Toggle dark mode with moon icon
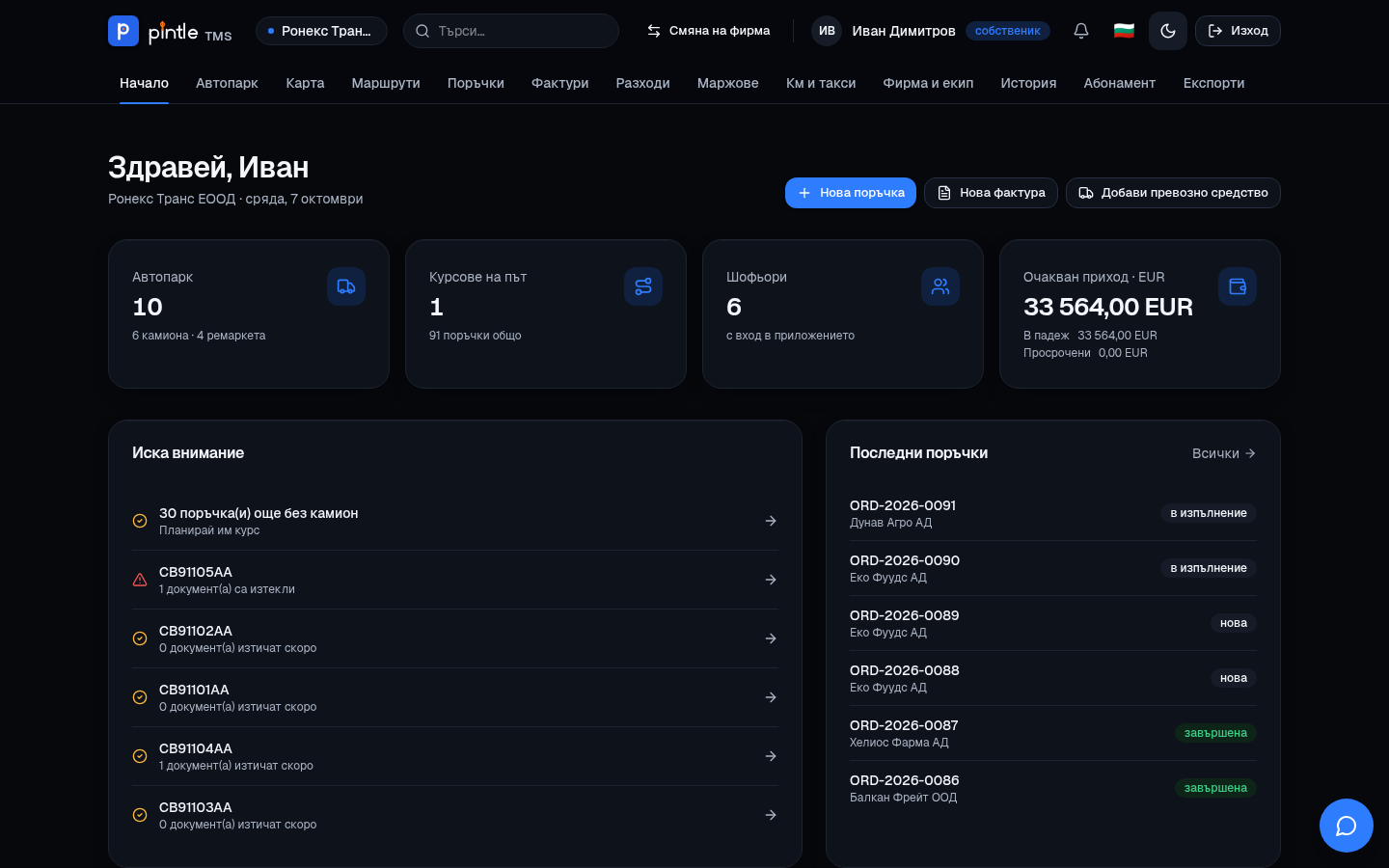Image resolution: width=1389 pixels, height=868 pixels. point(1168,31)
